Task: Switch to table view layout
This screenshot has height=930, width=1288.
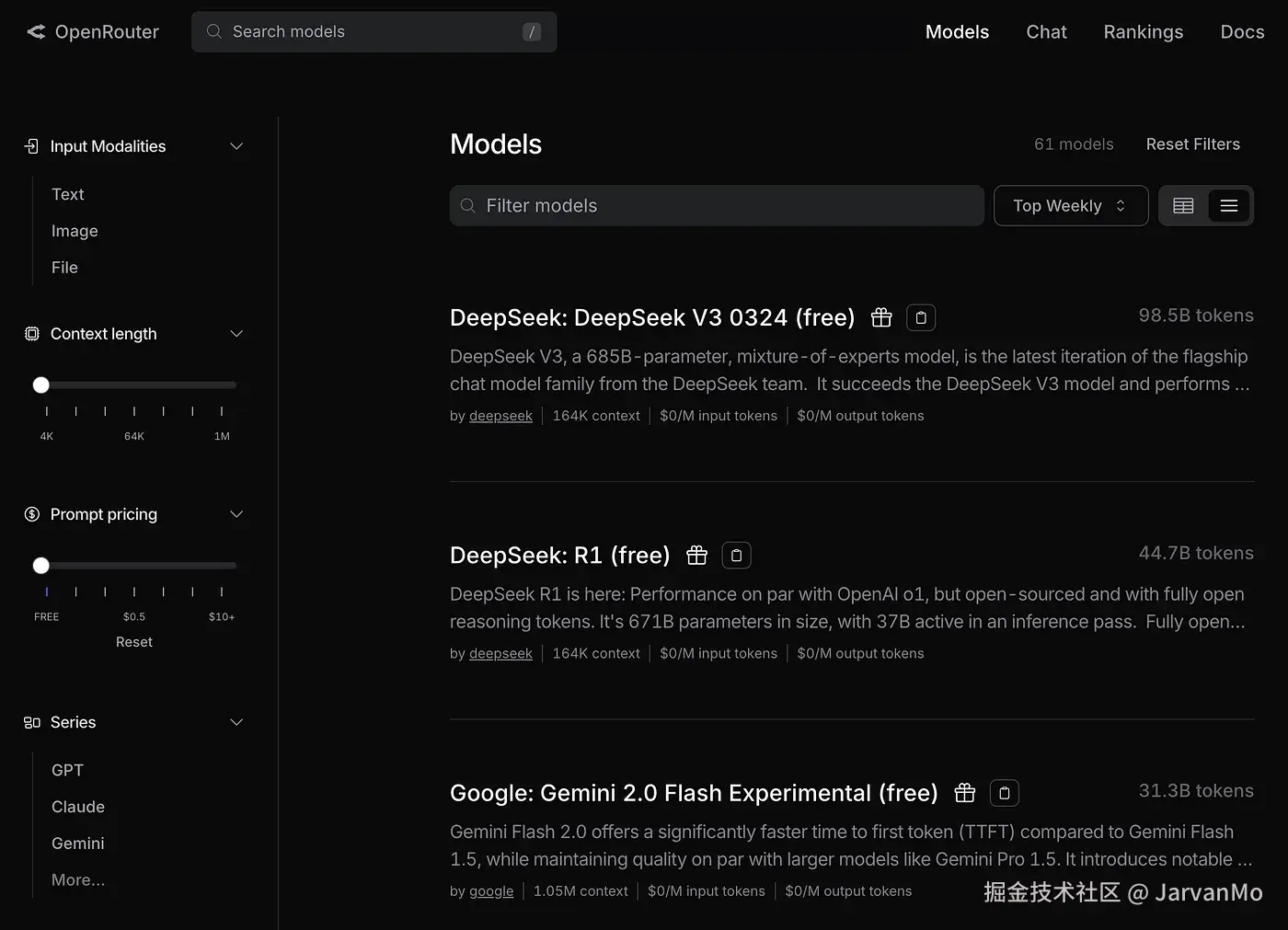Action: 1183,206
